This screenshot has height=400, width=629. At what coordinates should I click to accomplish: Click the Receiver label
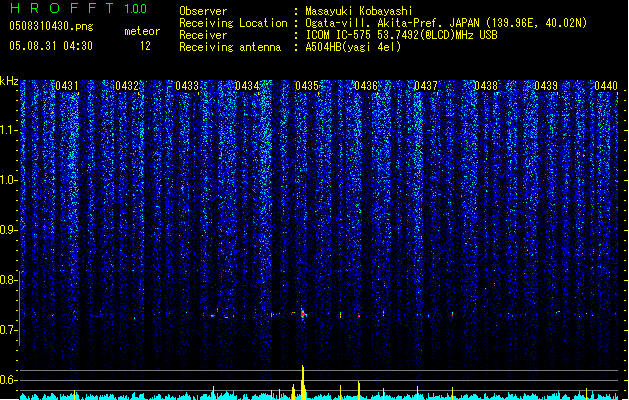click(x=203, y=35)
